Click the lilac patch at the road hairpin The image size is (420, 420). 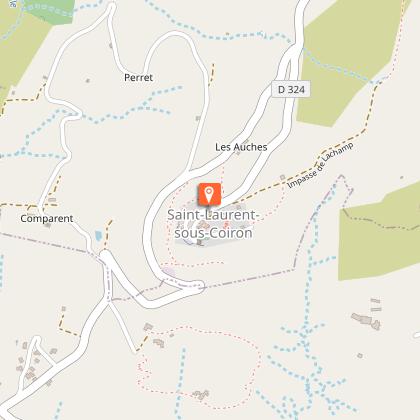(169, 272)
